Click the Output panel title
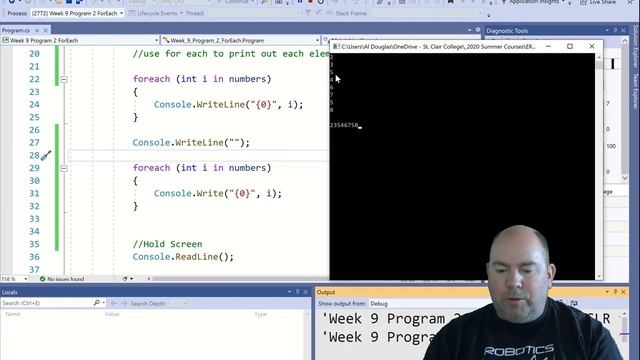Image resolution: width=640 pixels, height=360 pixels. click(x=326, y=292)
